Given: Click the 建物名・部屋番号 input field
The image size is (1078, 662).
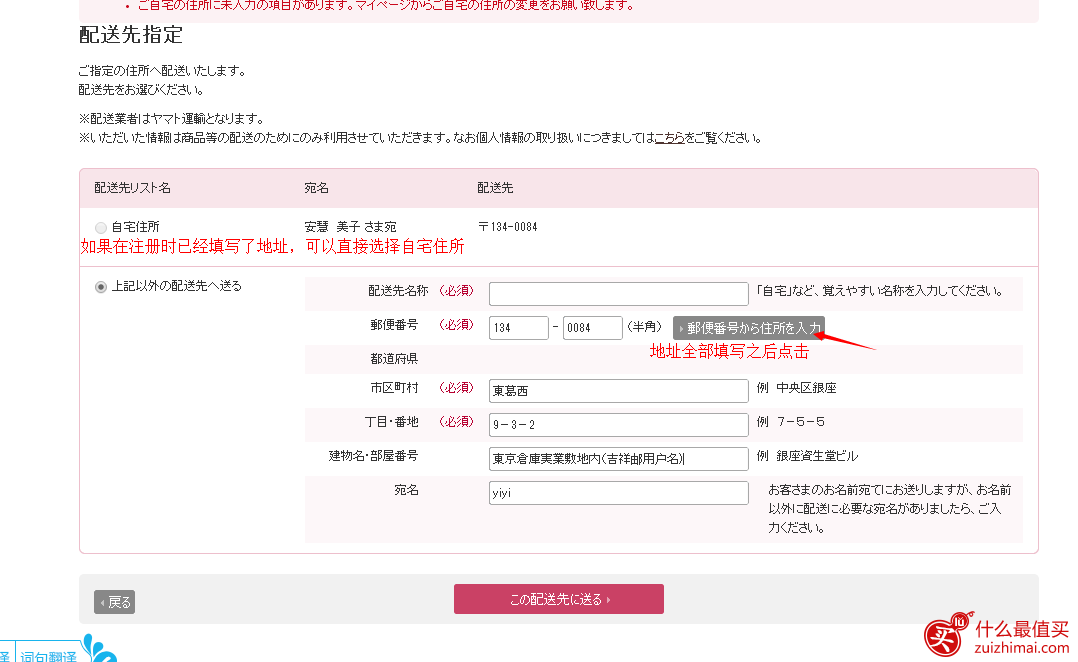Looking at the screenshot, I should pos(618,459).
